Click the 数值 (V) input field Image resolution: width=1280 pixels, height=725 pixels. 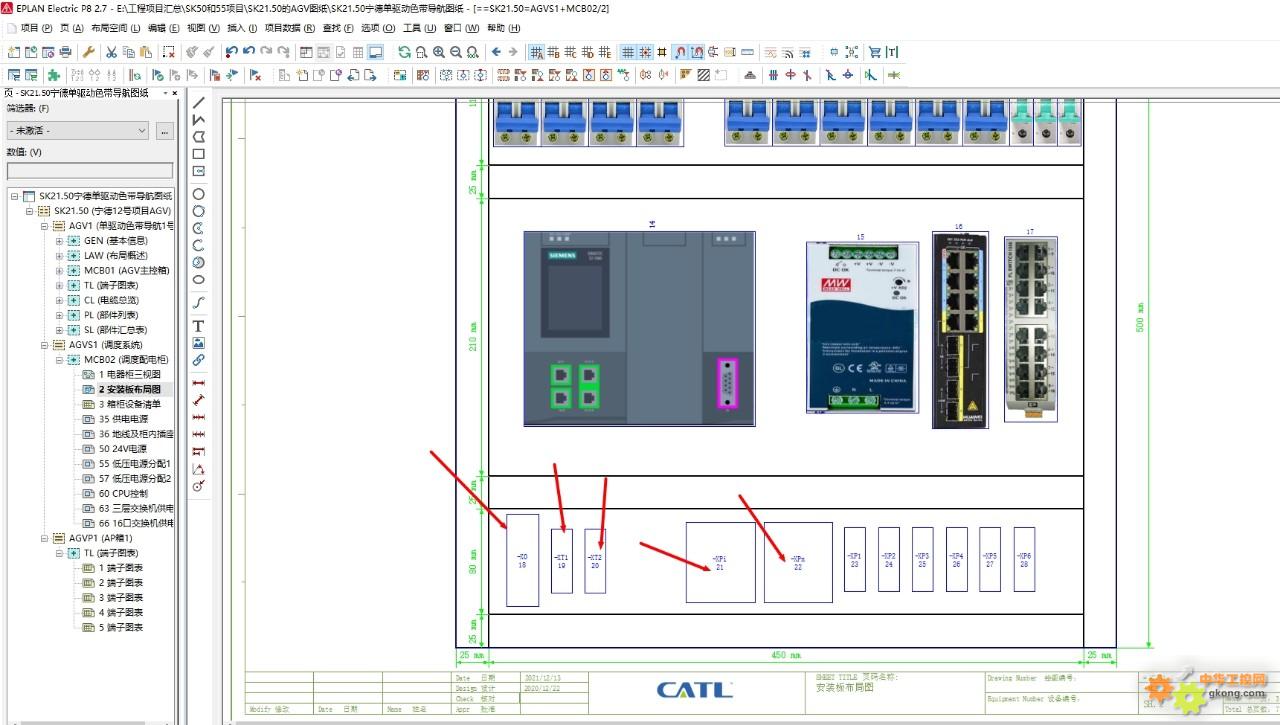[x=90, y=171]
